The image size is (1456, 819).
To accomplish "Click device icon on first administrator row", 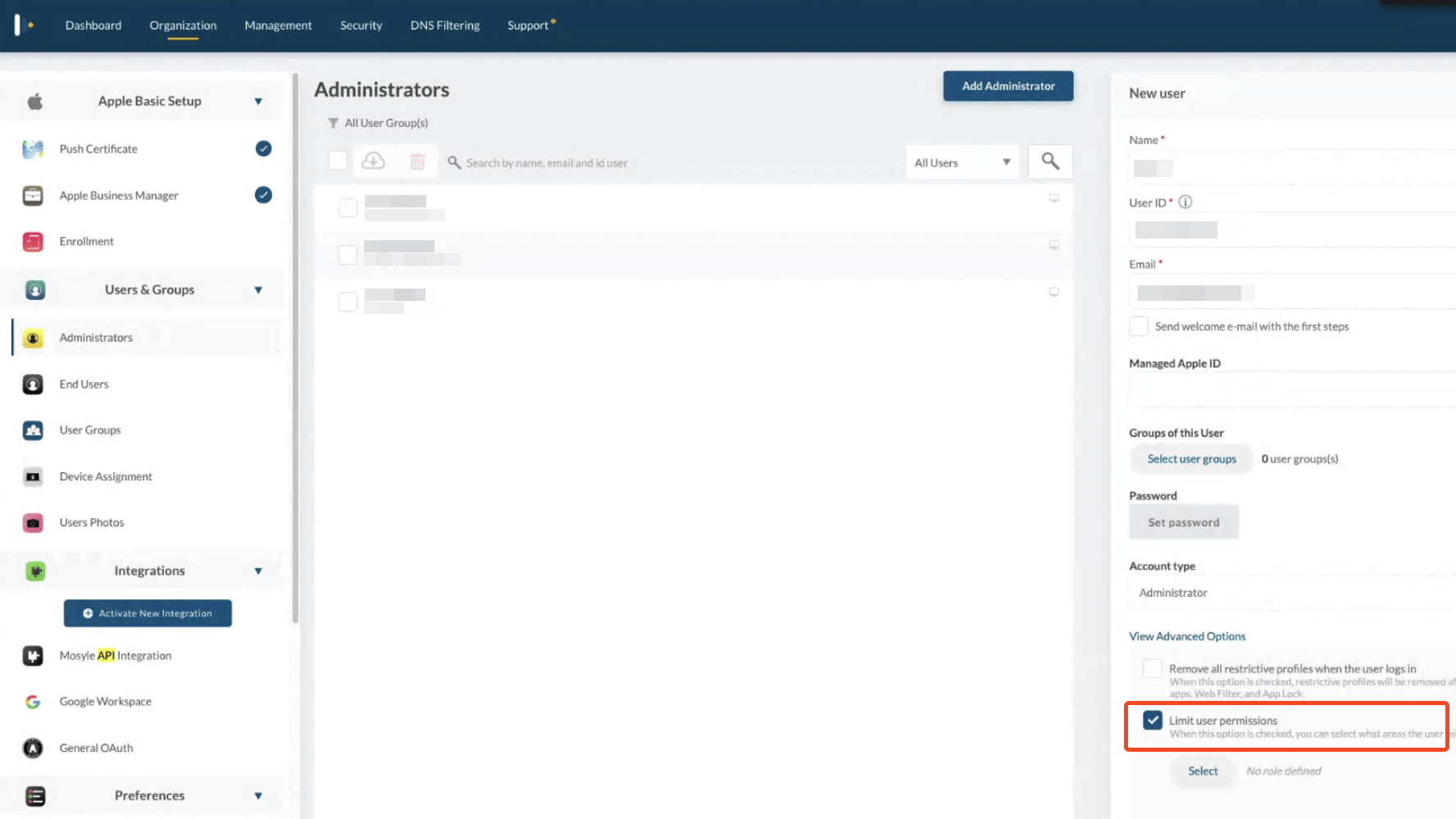I will click(1054, 198).
